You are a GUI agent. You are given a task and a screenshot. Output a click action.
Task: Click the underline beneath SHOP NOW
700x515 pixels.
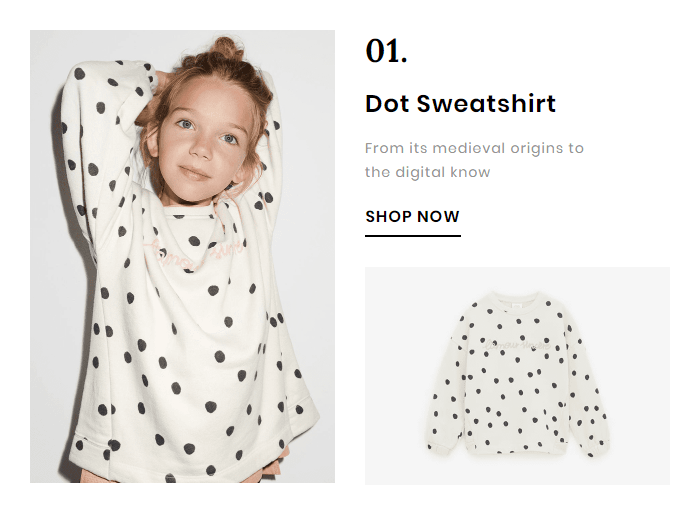point(412,236)
